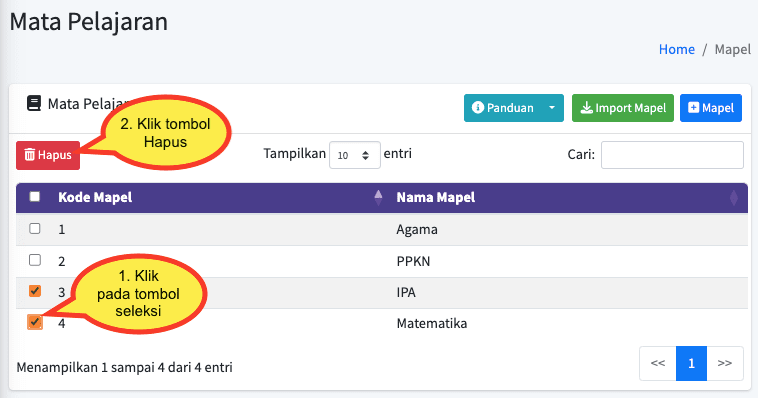Select page 1 in pagination
758x398 pixels.
[x=691, y=363]
